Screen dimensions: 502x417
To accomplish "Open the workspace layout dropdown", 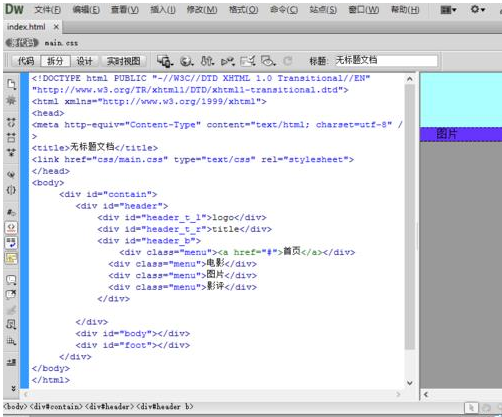I will tap(448, 10).
